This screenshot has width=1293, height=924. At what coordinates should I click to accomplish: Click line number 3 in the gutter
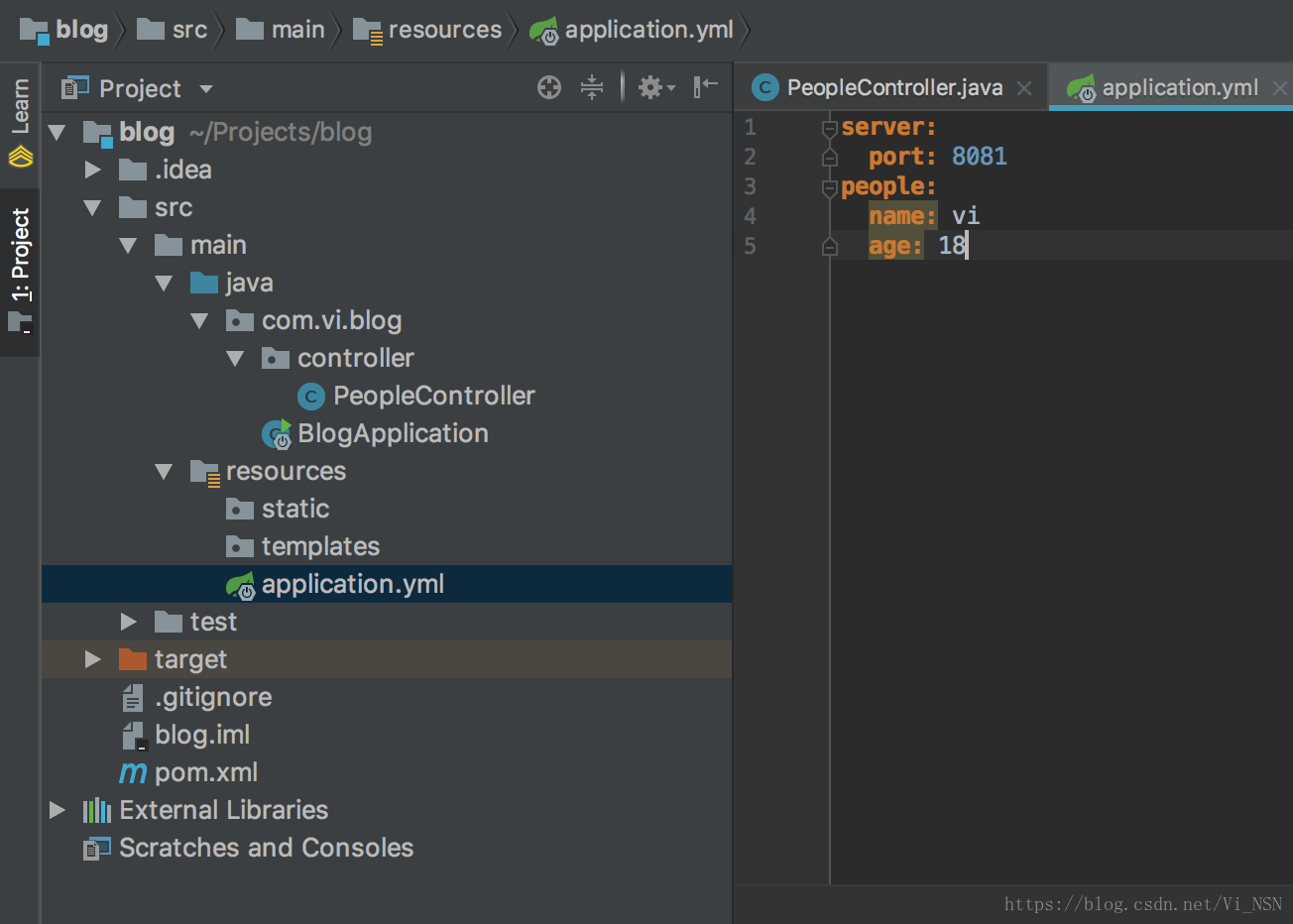coord(751,186)
